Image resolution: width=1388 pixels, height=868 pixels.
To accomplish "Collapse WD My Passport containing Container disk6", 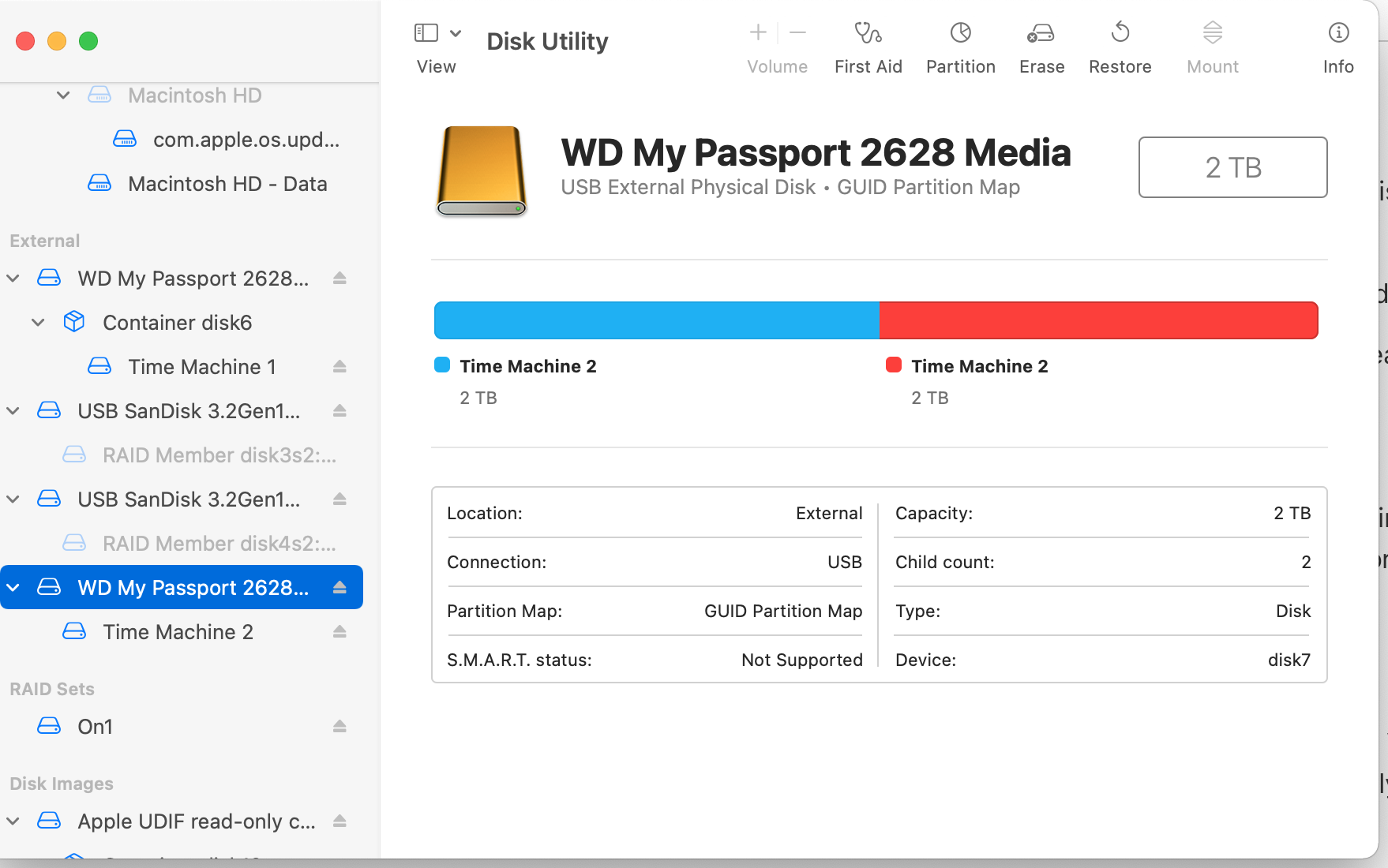I will 13,278.
